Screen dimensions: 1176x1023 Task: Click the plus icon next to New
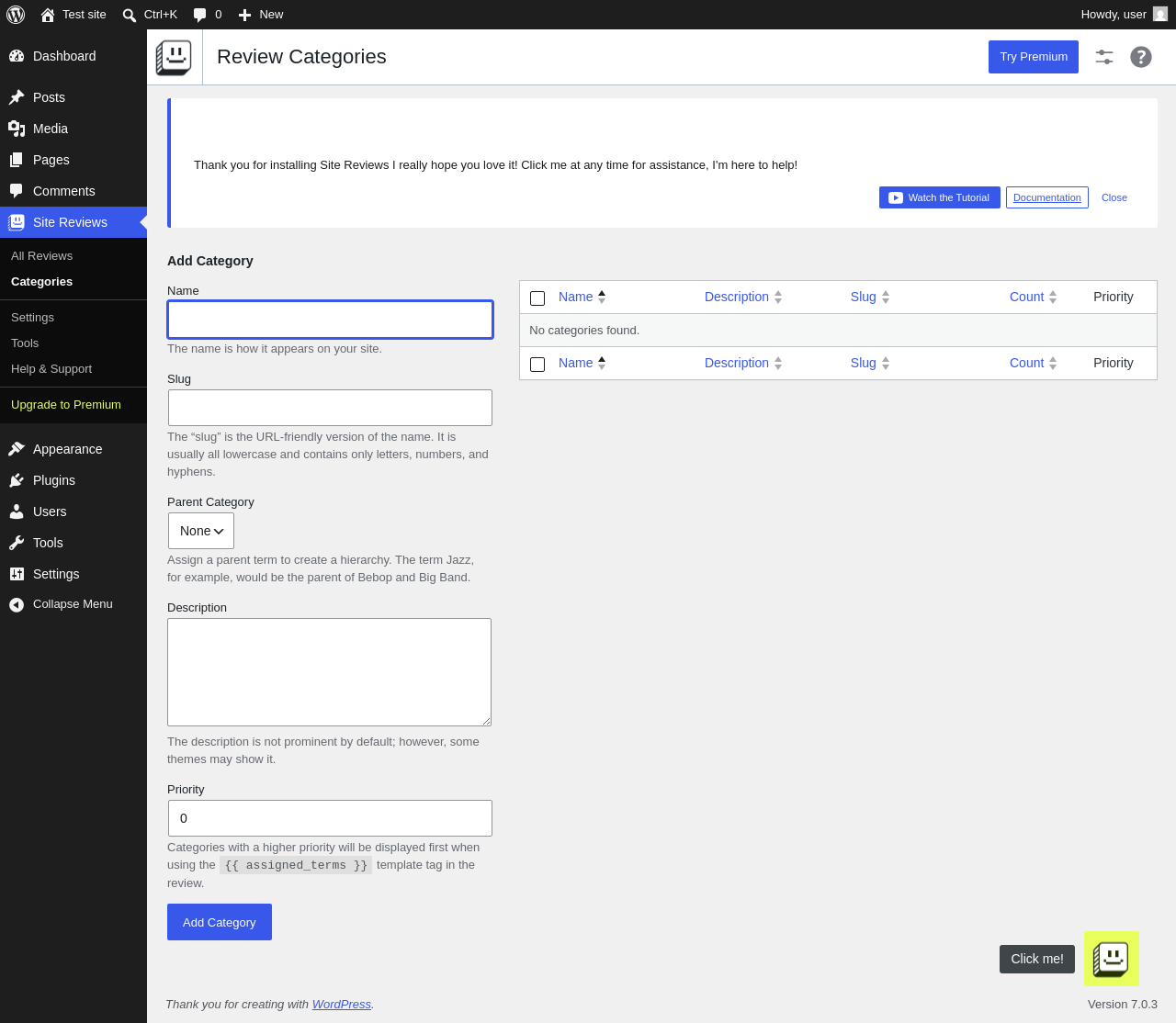pos(244,15)
